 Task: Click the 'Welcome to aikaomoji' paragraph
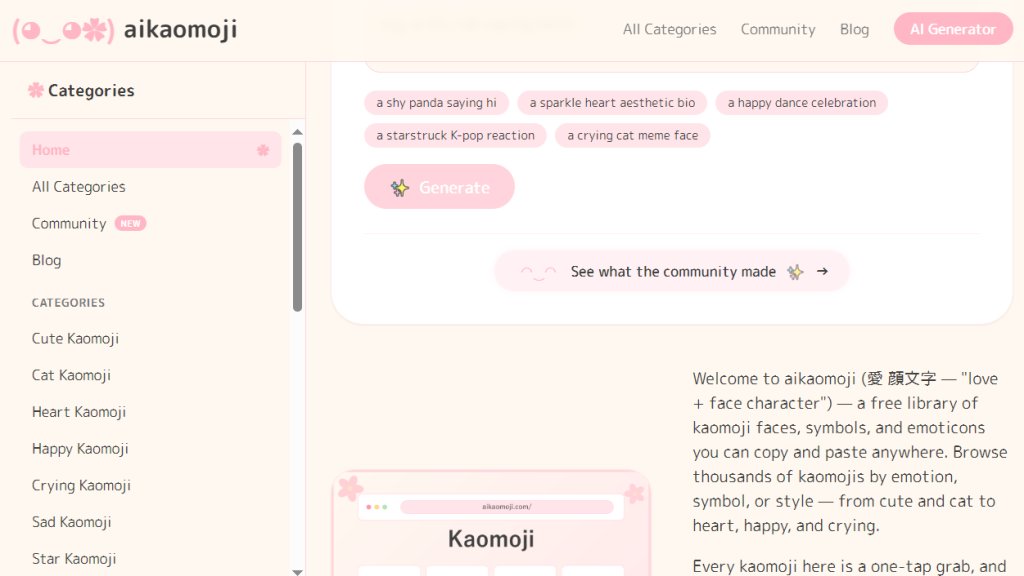pos(850,452)
